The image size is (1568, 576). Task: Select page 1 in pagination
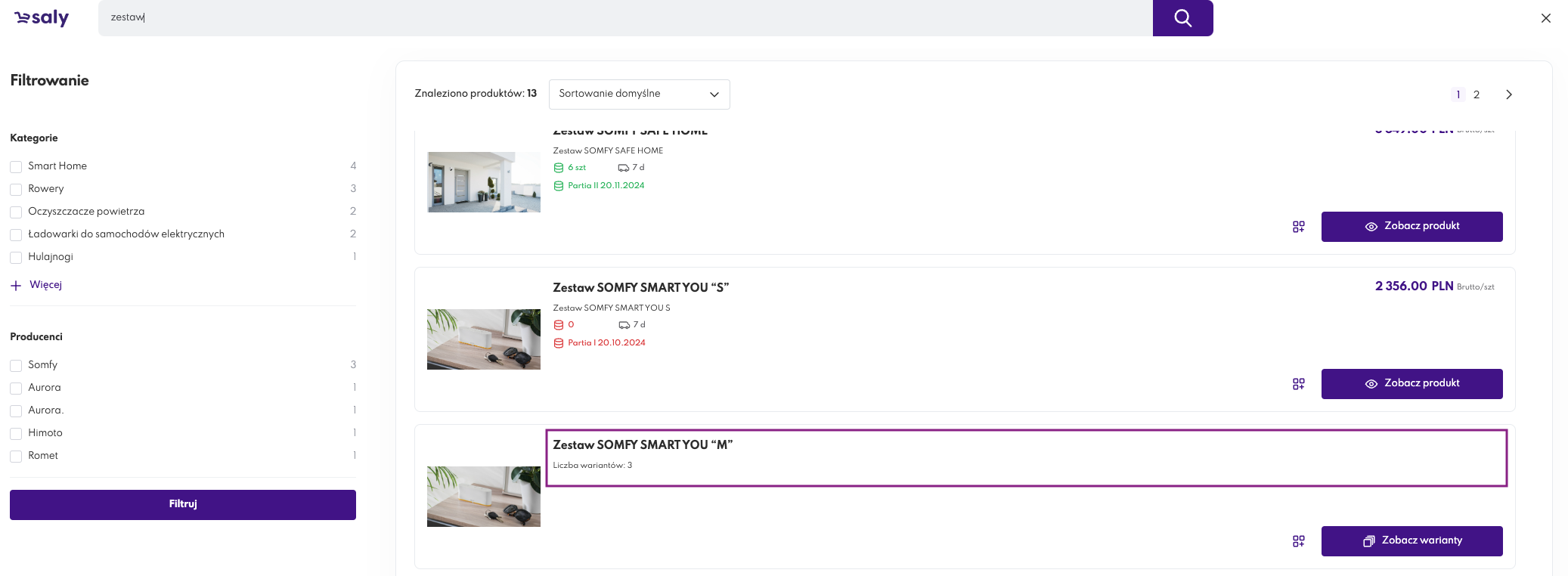pos(1458,94)
